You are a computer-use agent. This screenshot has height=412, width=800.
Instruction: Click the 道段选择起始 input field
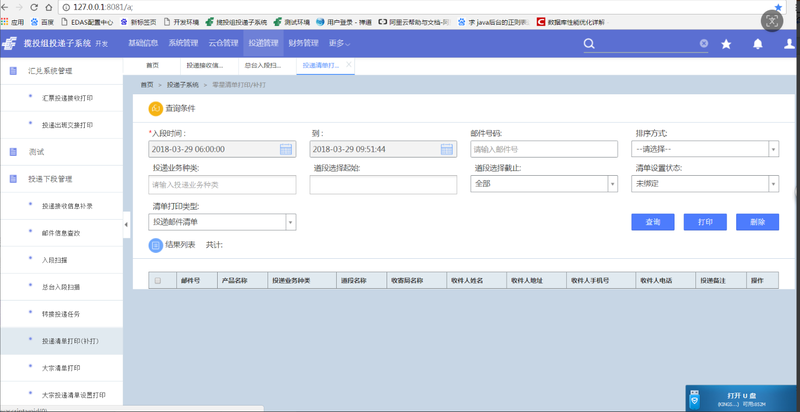pos(383,185)
